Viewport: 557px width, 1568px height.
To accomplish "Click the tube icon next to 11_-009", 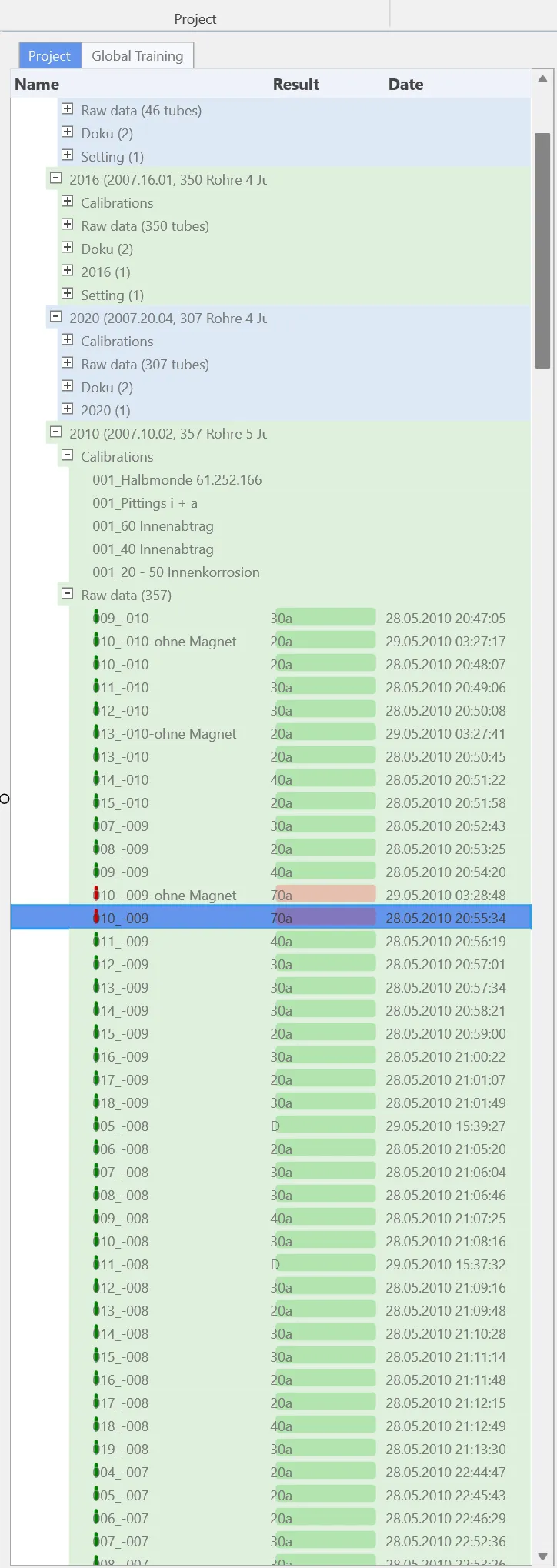I will (x=96, y=940).
